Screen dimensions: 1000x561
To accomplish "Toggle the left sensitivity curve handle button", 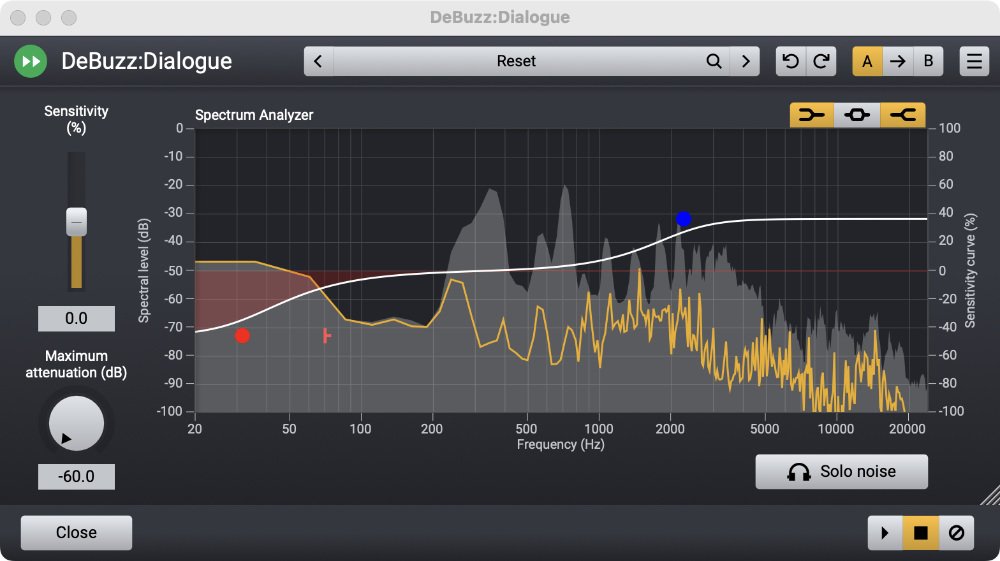I will [812, 115].
